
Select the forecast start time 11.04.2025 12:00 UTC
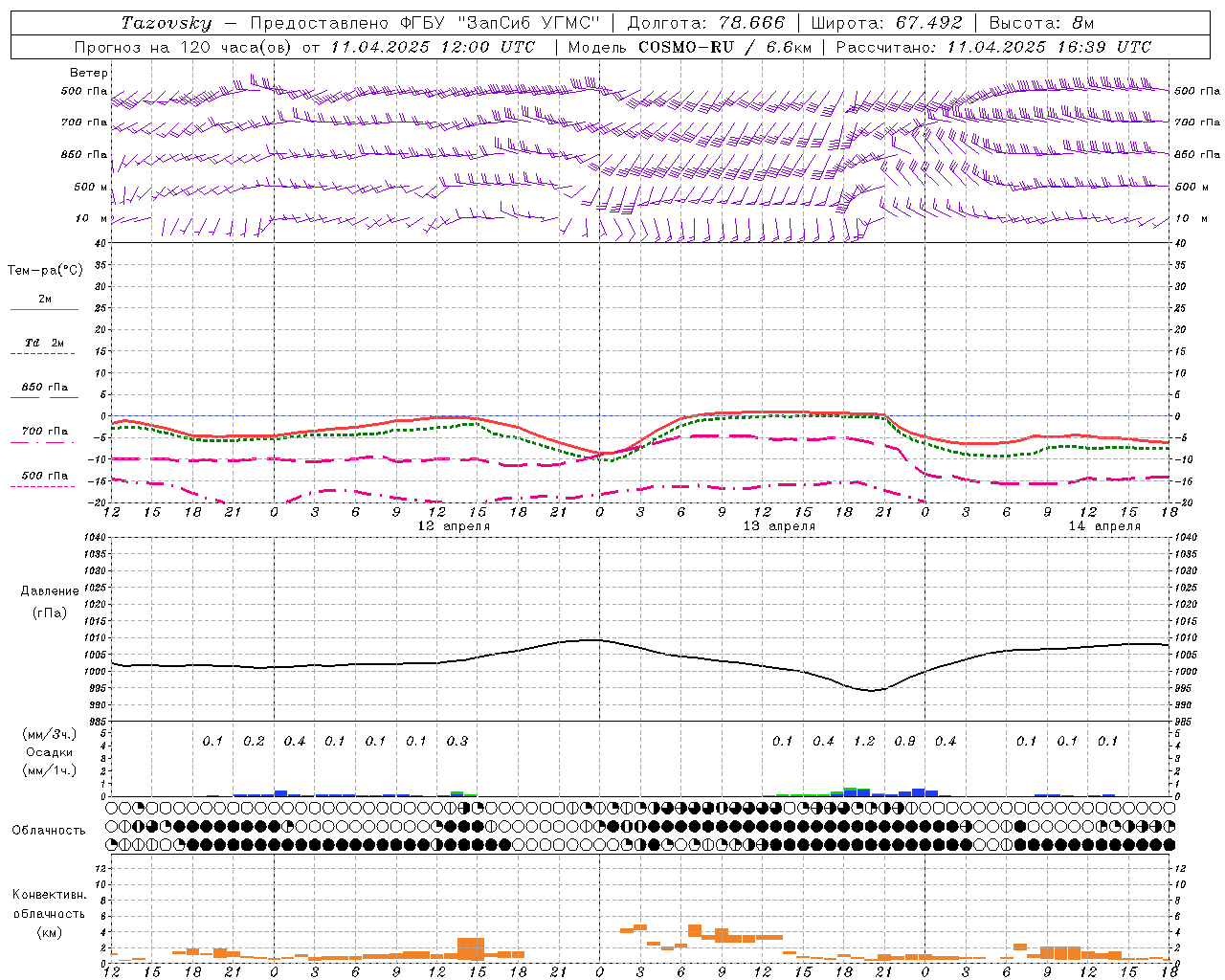[x=433, y=46]
